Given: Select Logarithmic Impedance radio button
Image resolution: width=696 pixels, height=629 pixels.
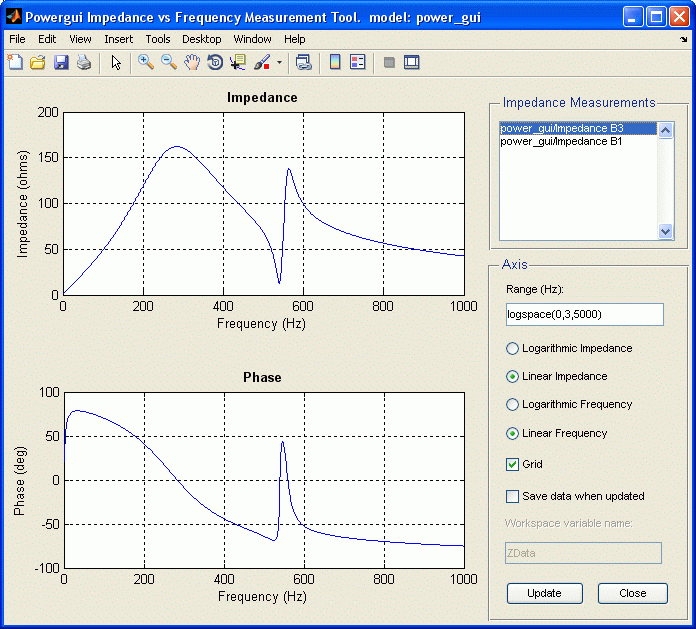Looking at the screenshot, I should pyautogui.click(x=512, y=348).
